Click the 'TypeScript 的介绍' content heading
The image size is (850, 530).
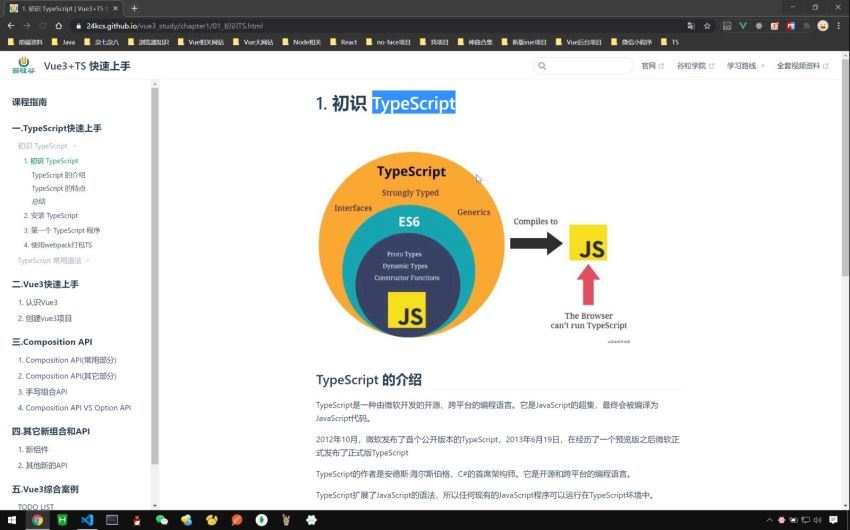(x=369, y=379)
